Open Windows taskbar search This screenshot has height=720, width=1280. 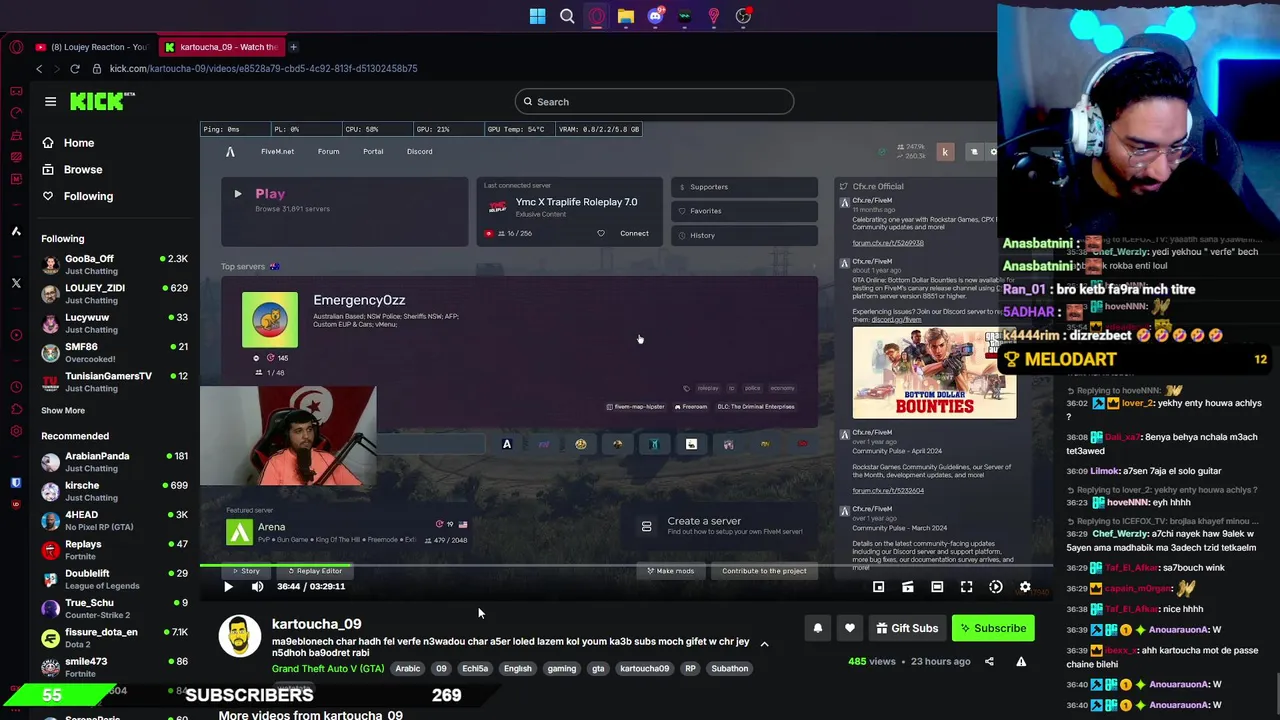(x=567, y=16)
